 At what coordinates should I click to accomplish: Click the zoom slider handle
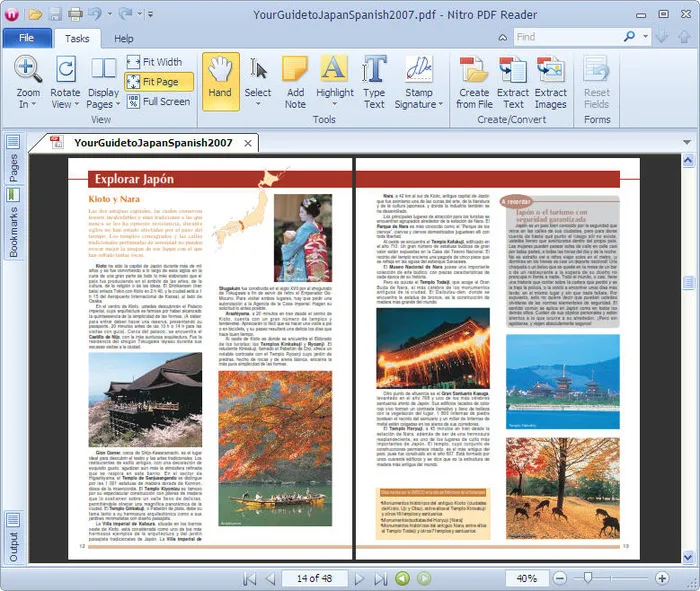588,578
